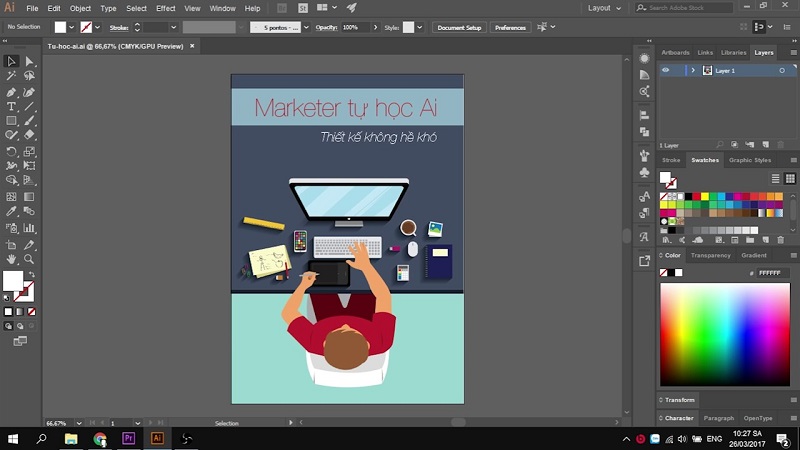Select the Eraser tool
The image size is (800, 450).
tap(29, 135)
